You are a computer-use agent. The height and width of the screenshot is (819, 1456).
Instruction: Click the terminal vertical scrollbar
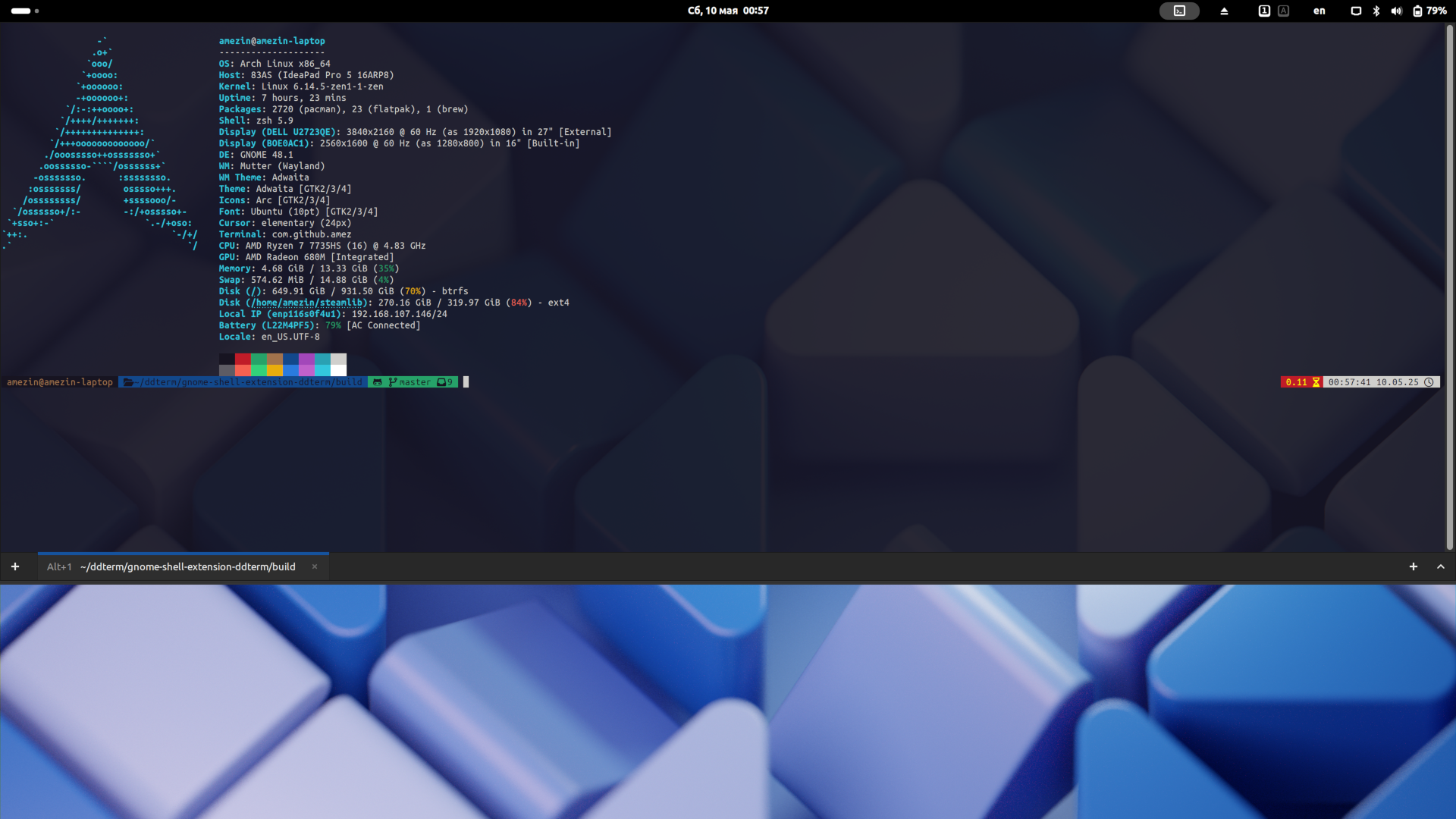1450,287
